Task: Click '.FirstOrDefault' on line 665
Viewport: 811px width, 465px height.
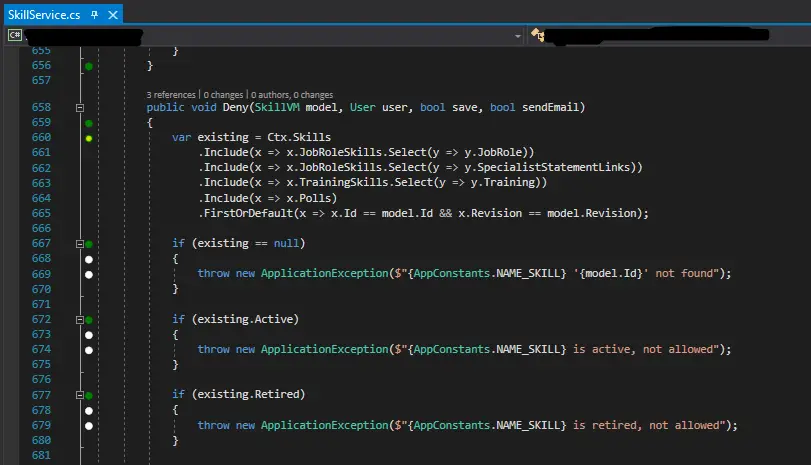Action: (x=246, y=213)
